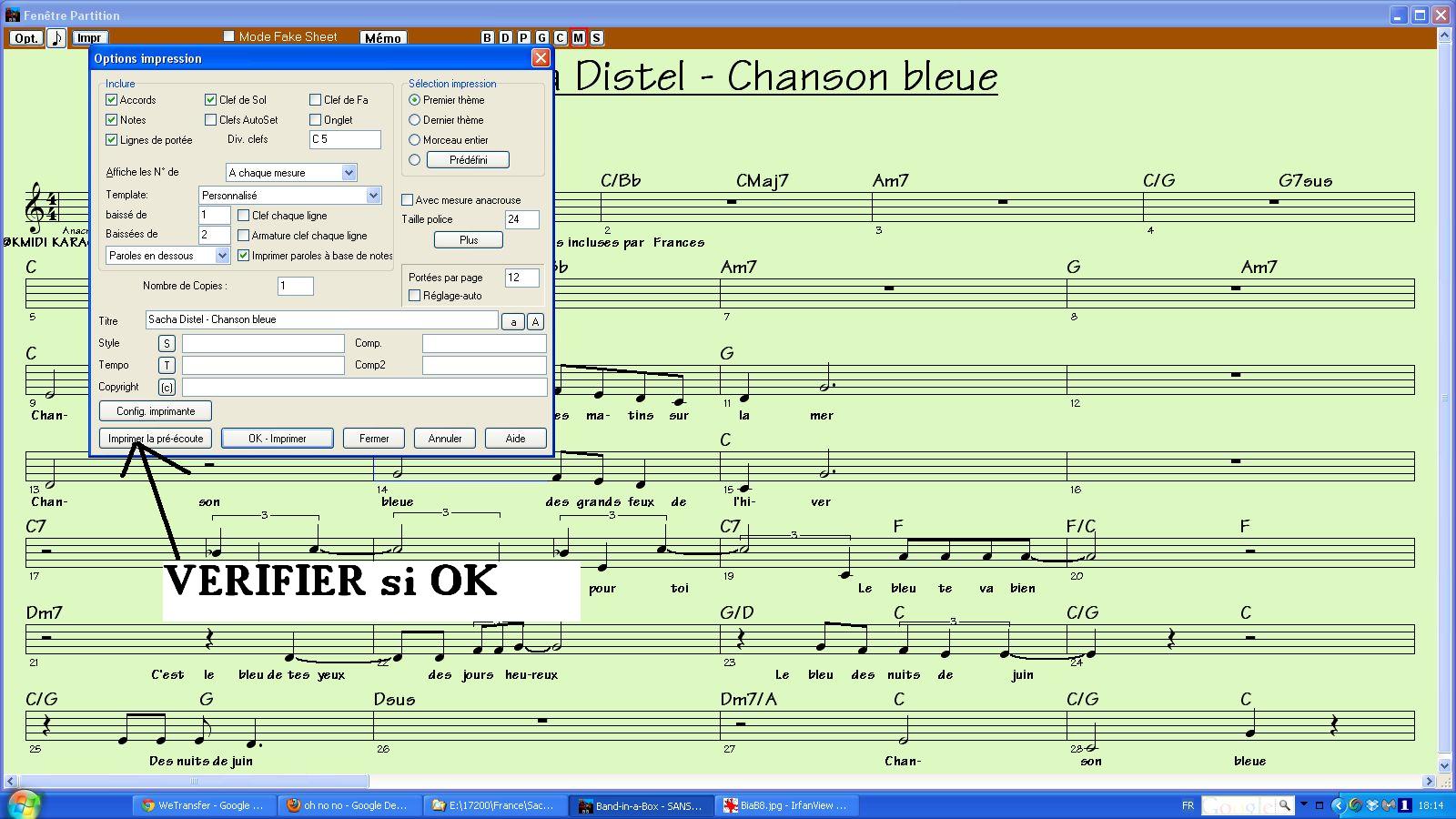This screenshot has height=819, width=1456.
Task: Open the Opt. options button in the toolbar
Action: coord(26,37)
